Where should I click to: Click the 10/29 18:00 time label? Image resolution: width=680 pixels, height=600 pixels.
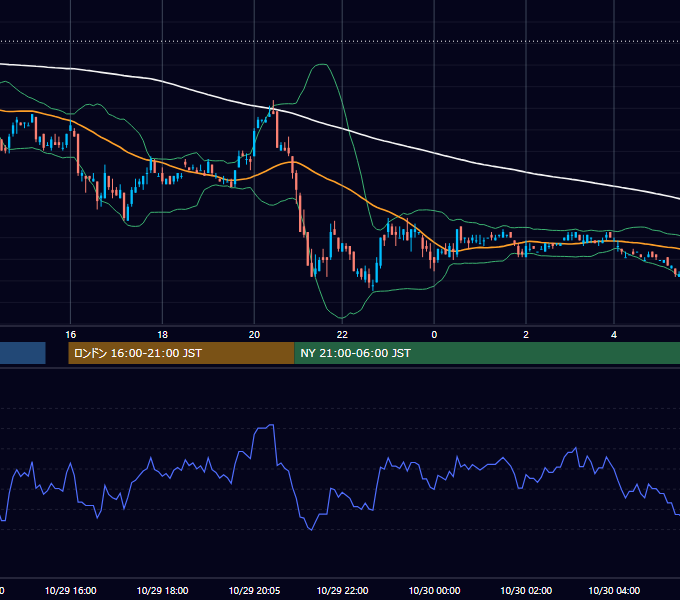162,590
